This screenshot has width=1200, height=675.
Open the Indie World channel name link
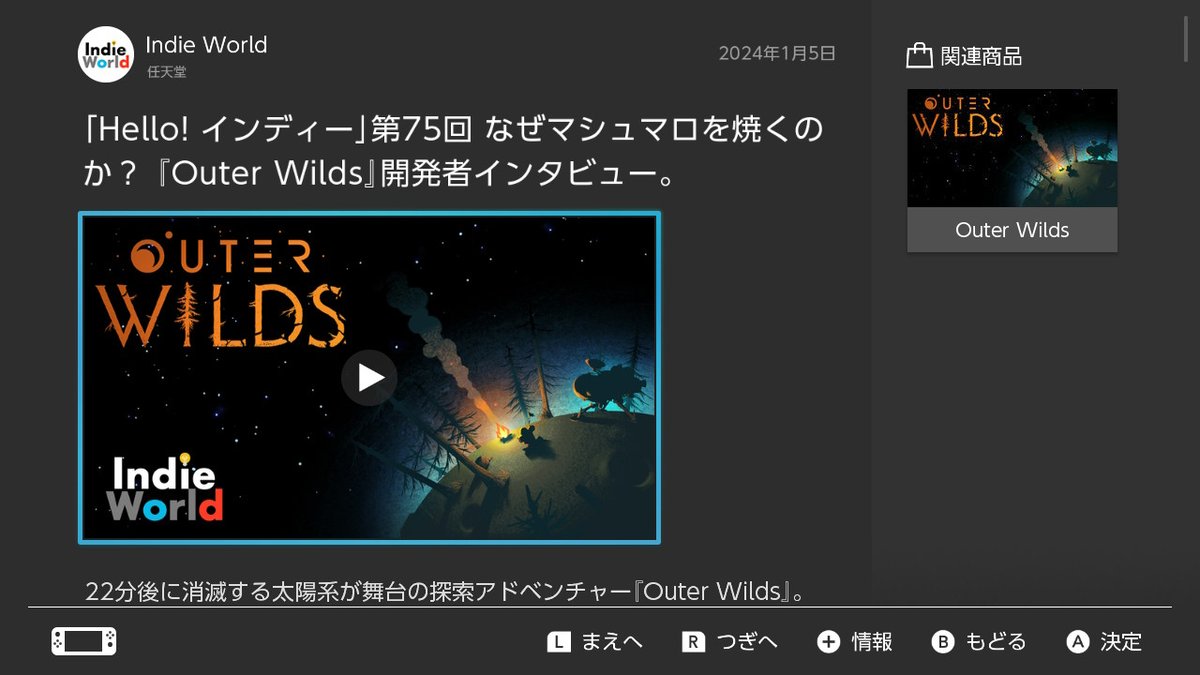point(206,45)
